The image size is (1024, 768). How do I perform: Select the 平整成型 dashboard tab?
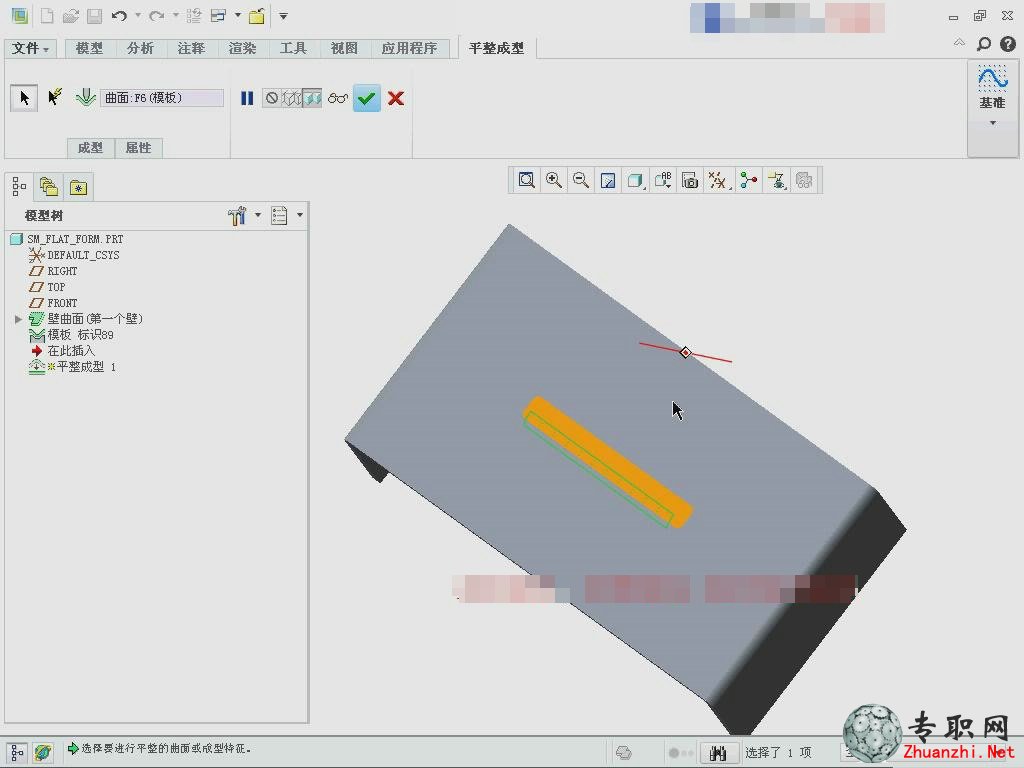pos(496,48)
